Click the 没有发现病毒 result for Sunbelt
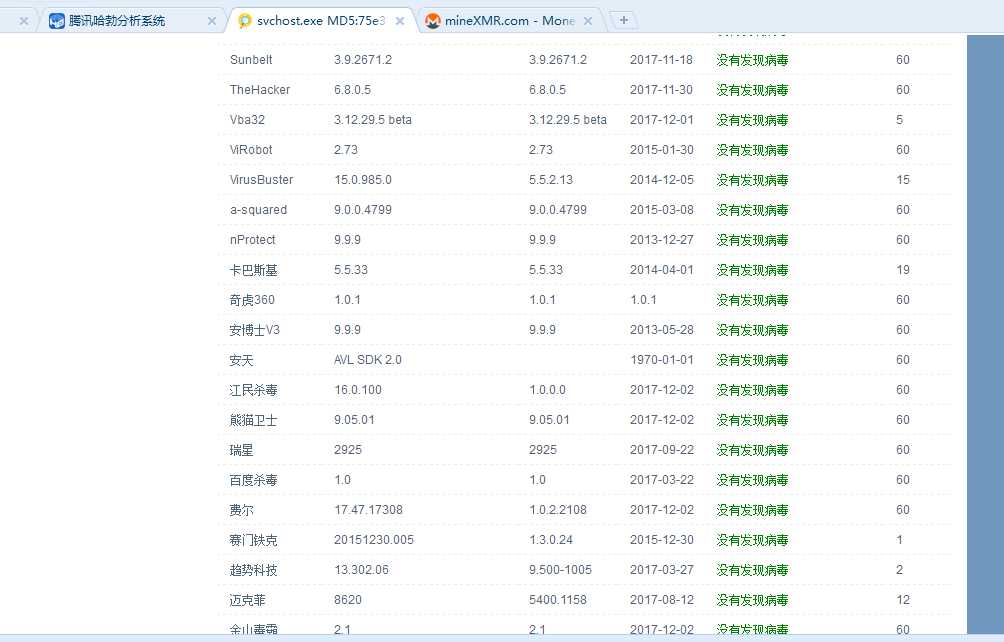The width and height of the screenshot is (1004, 642). click(752, 60)
